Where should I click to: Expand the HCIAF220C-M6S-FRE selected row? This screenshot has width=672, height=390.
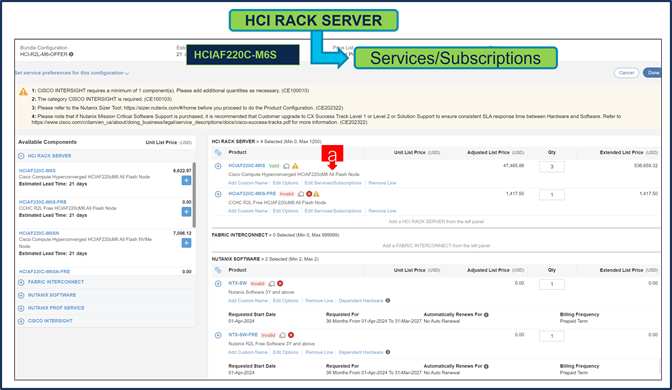tap(218, 194)
